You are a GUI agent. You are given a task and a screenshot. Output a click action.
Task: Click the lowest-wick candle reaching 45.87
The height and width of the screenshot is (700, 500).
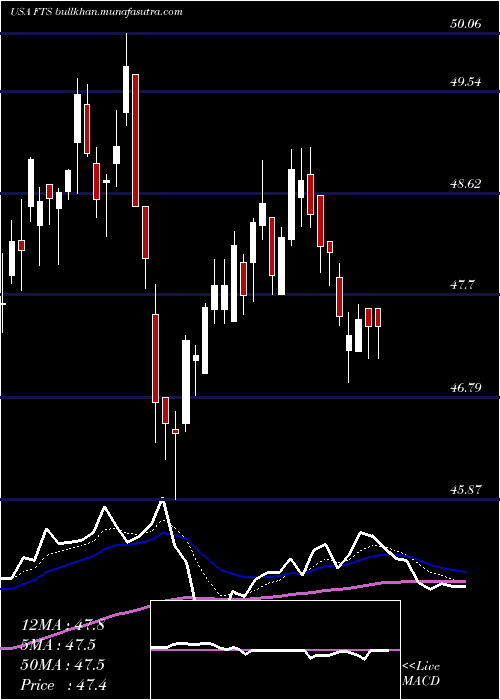pyautogui.click(x=175, y=462)
